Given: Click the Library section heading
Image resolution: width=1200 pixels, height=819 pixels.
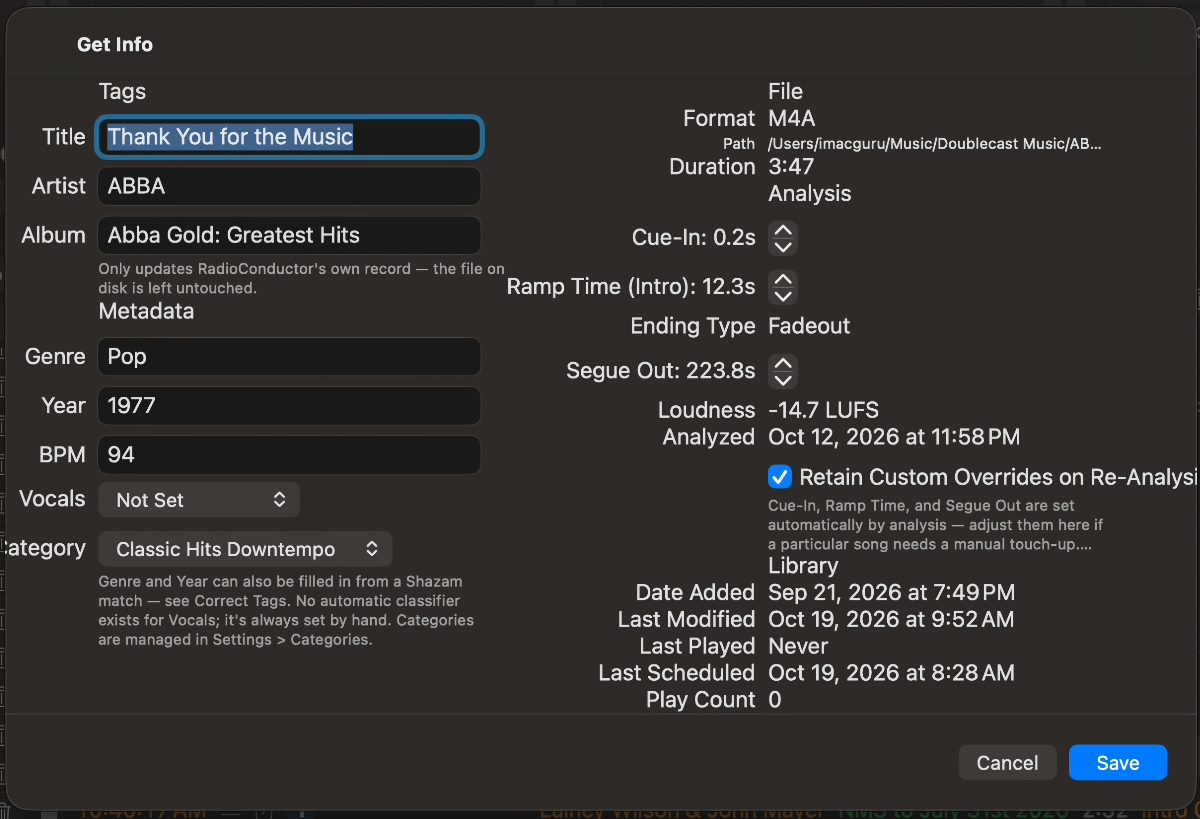Looking at the screenshot, I should pyautogui.click(x=803, y=566).
